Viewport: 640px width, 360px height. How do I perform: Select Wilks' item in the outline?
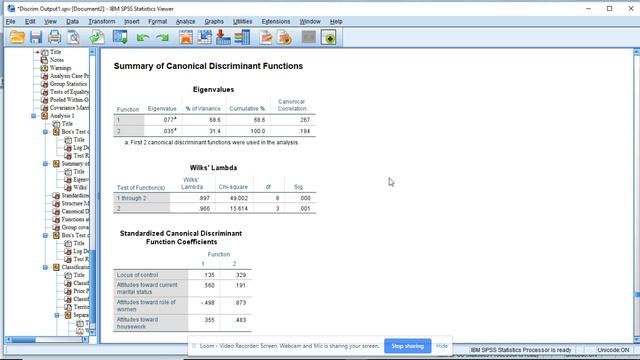(x=80, y=188)
